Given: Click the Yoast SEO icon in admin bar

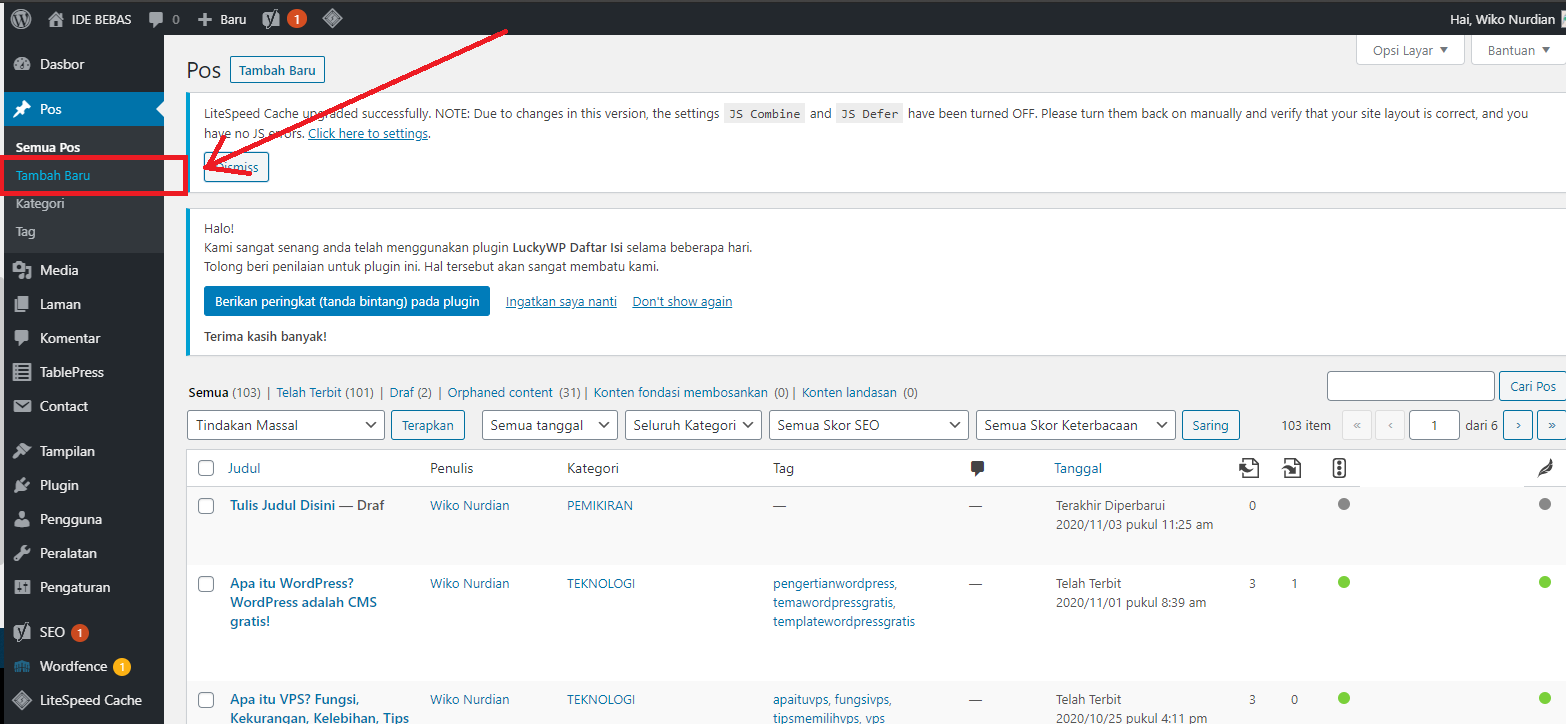Looking at the screenshot, I should (271, 19).
